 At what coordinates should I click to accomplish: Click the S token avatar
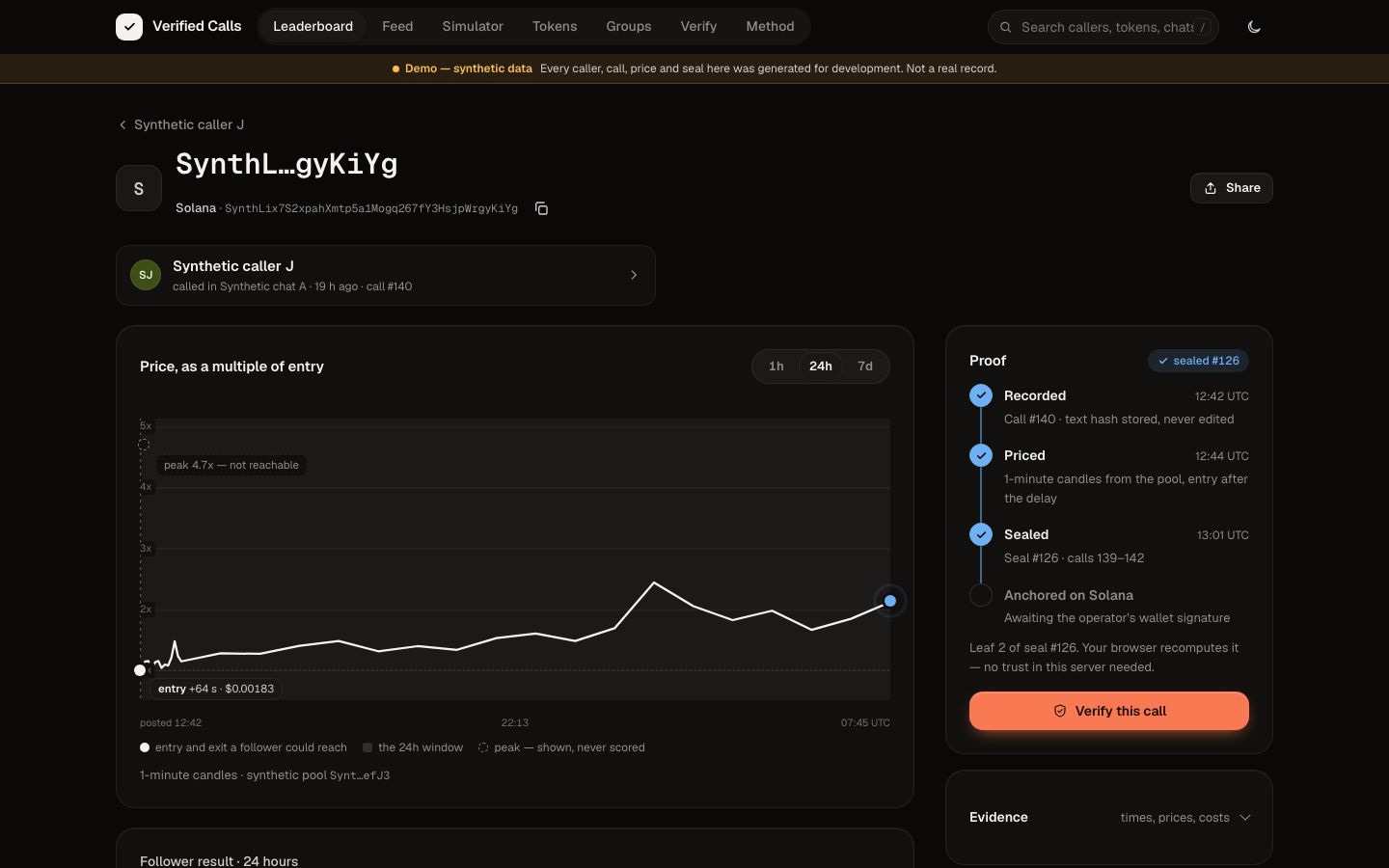[139, 188]
